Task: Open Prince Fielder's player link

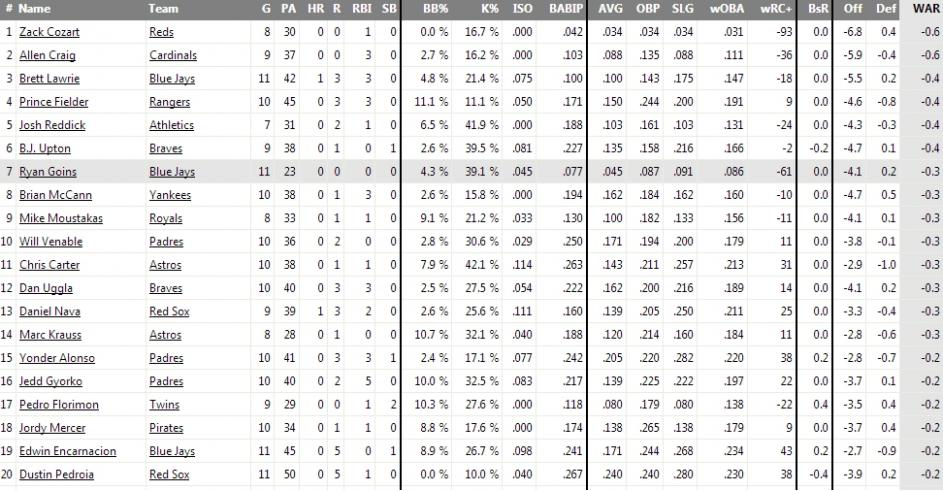Action: coord(55,102)
